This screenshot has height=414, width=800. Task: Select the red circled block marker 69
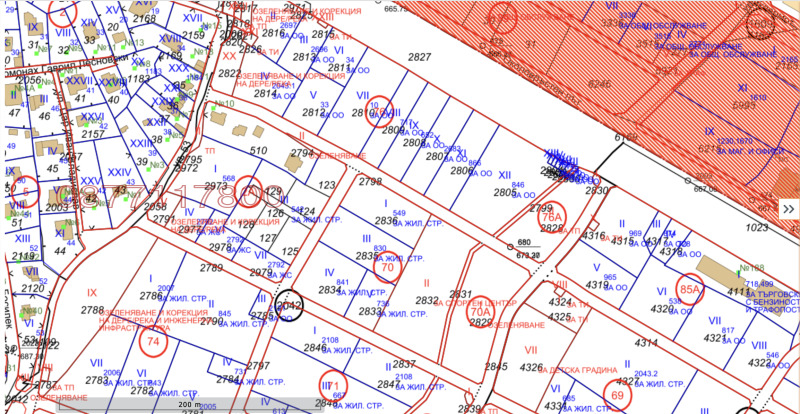coord(617,396)
